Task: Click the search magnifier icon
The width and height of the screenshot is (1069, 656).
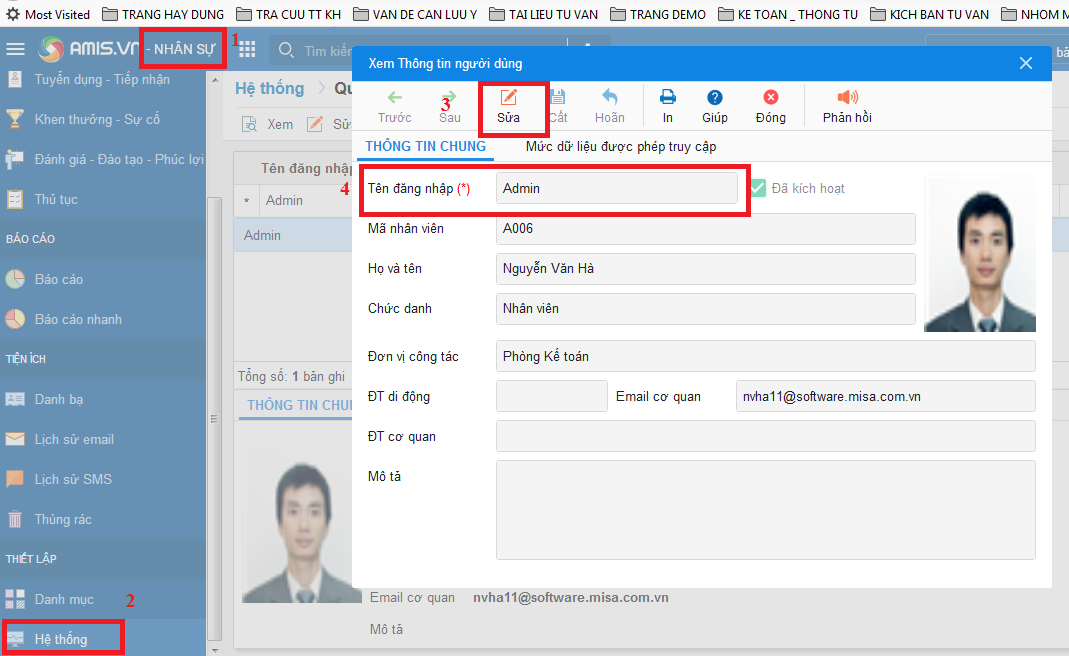Action: pyautogui.click(x=286, y=50)
